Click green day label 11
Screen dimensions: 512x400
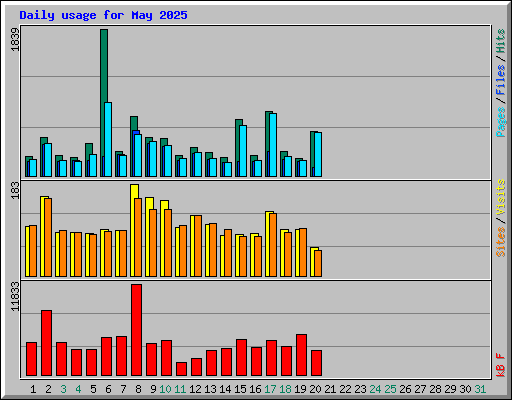180,389
